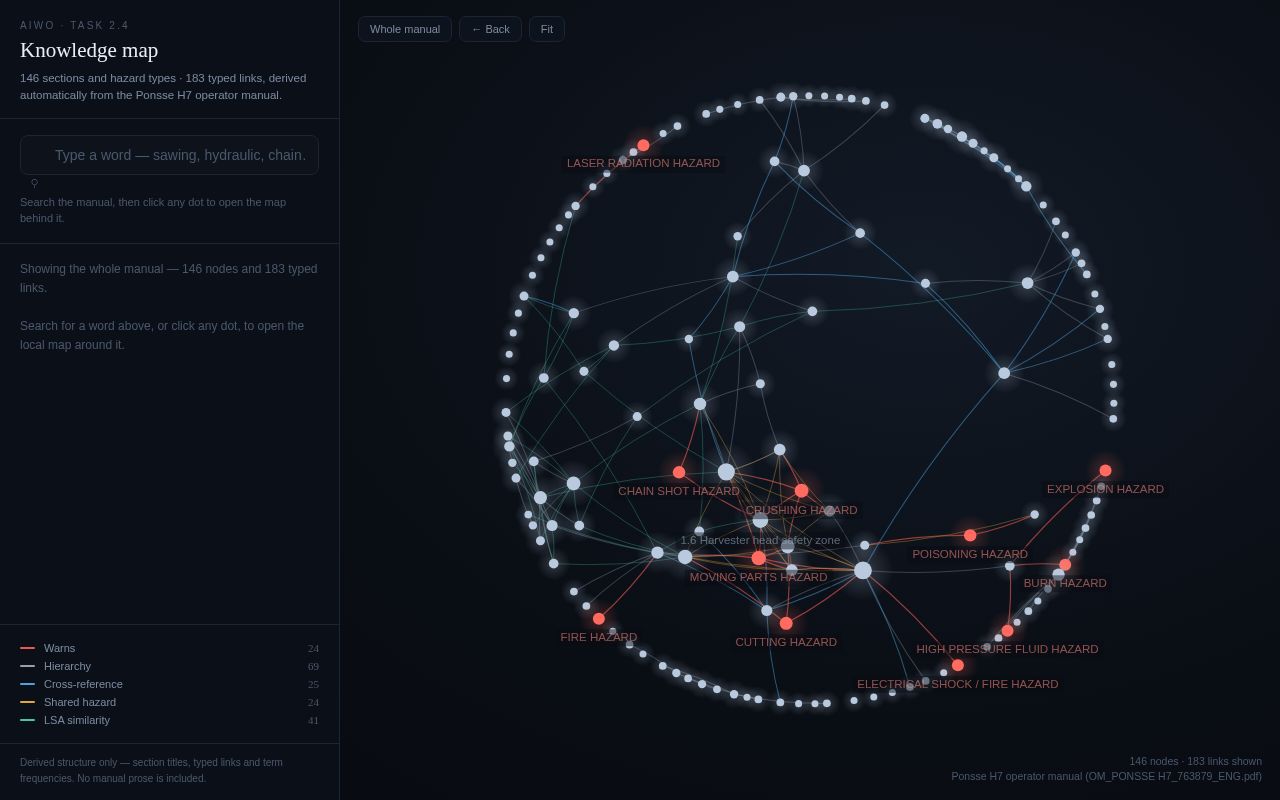
Task: Select the Shared hazard legend label
Action: pyautogui.click(x=80, y=702)
